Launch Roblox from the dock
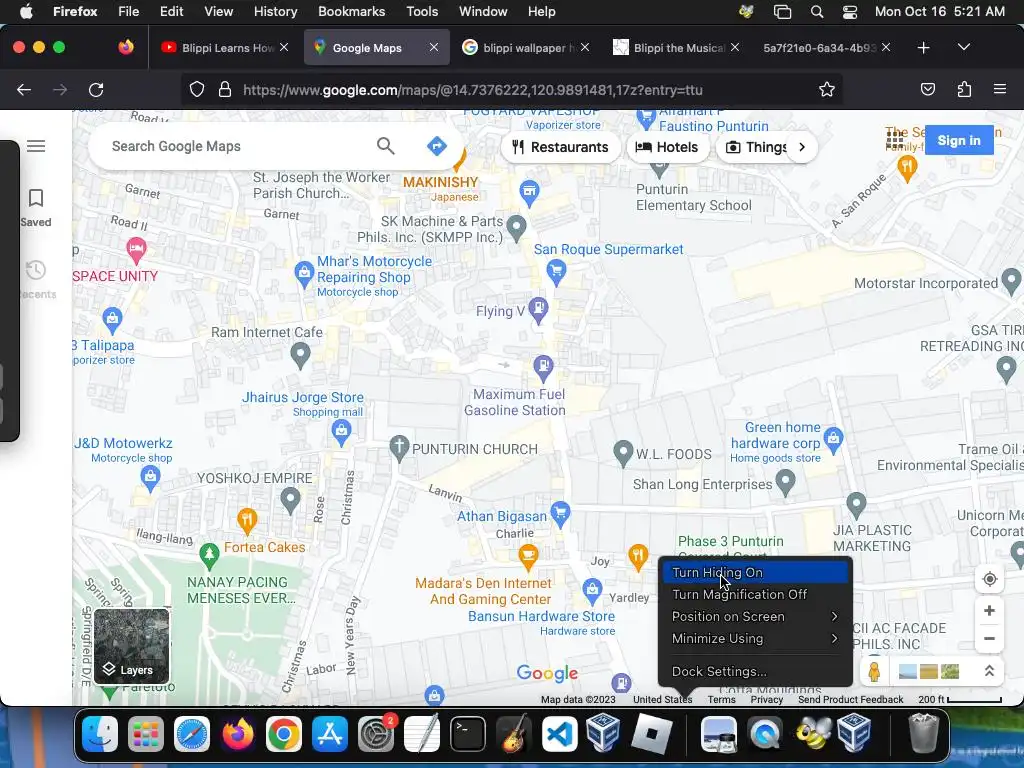This screenshot has width=1024, height=768. [651, 733]
